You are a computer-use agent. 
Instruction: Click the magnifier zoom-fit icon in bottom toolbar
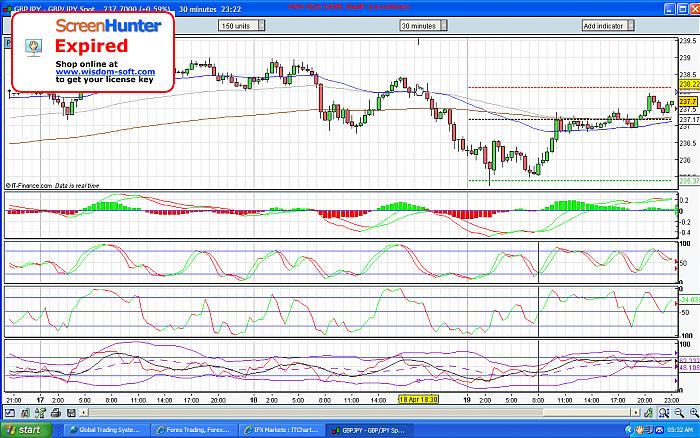[664, 413]
